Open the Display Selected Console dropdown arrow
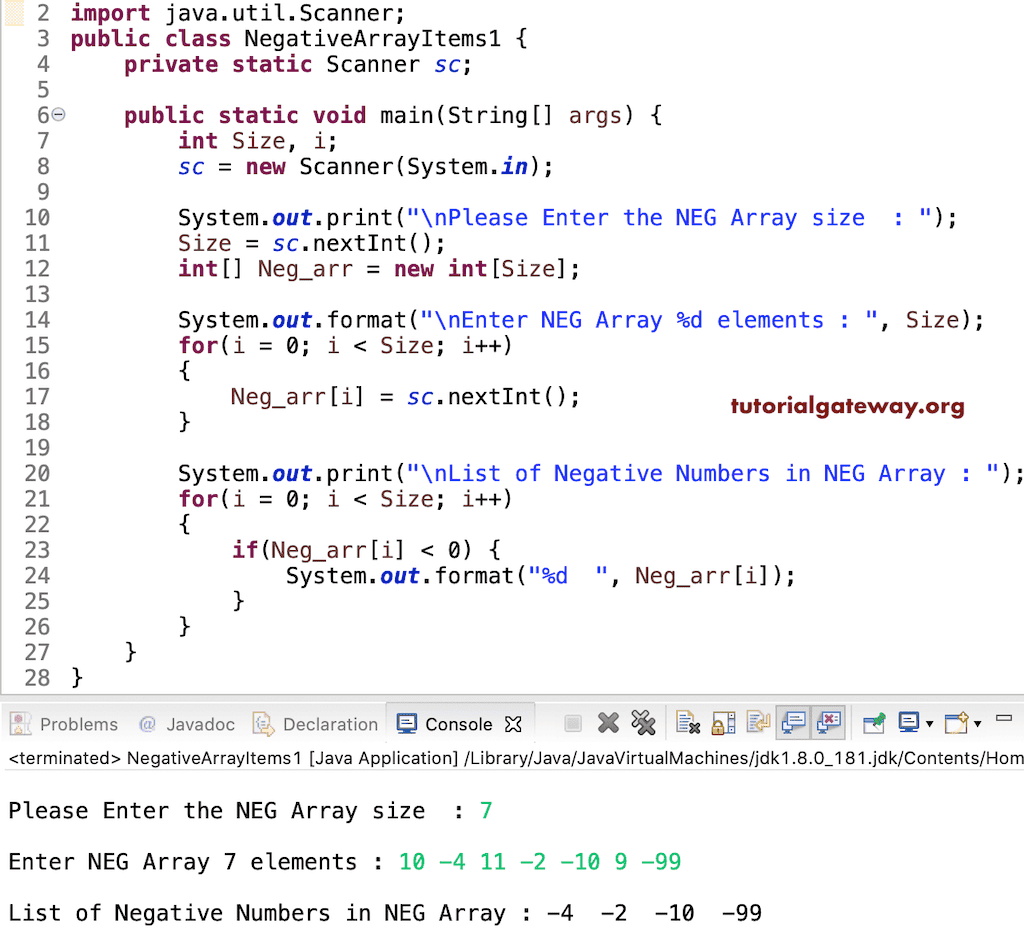The height and width of the screenshot is (932, 1024). 931,722
